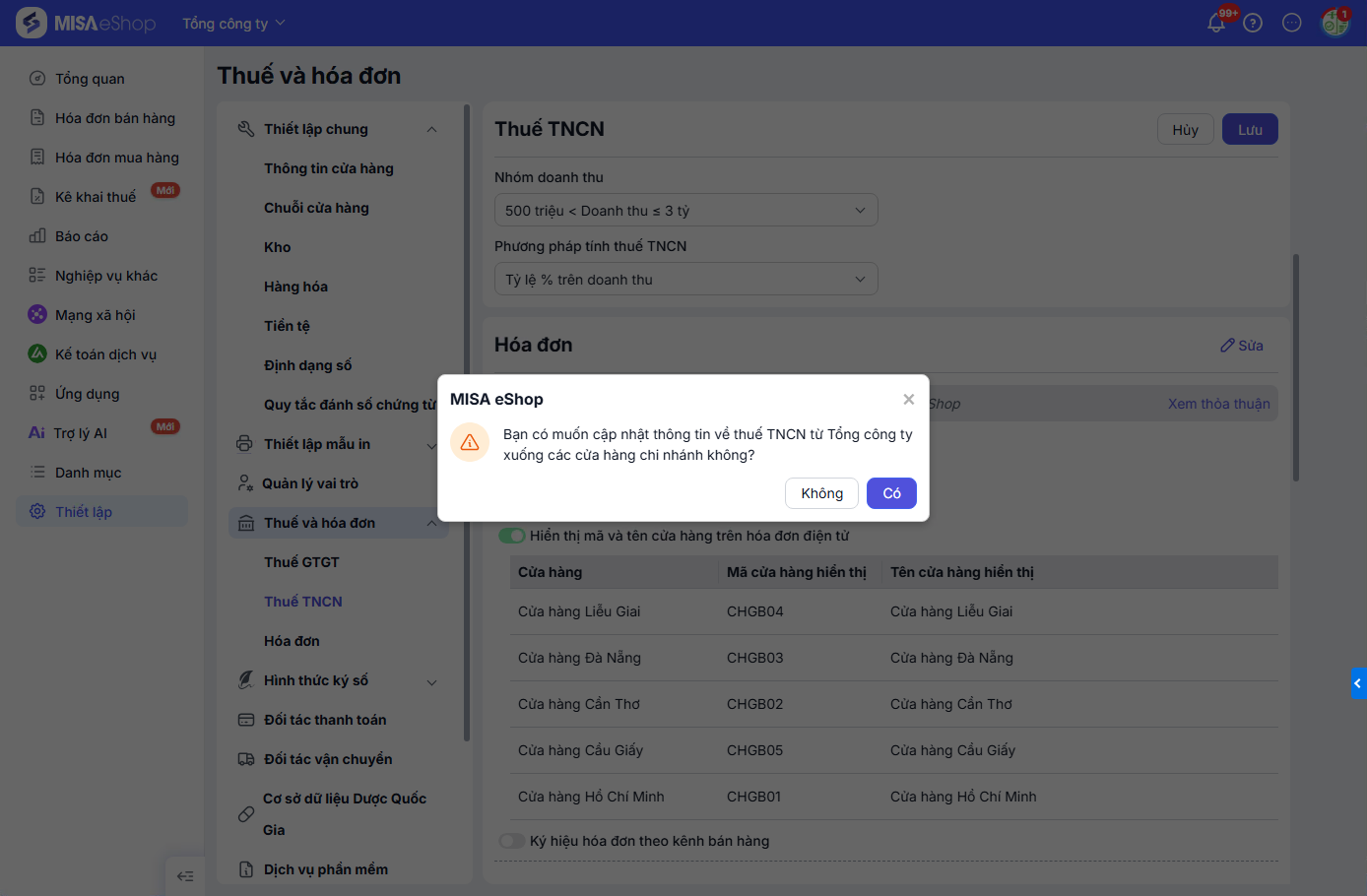This screenshot has height=896, width=1367.
Task: Click the CHGB01 store code cell
Action: coord(753,797)
